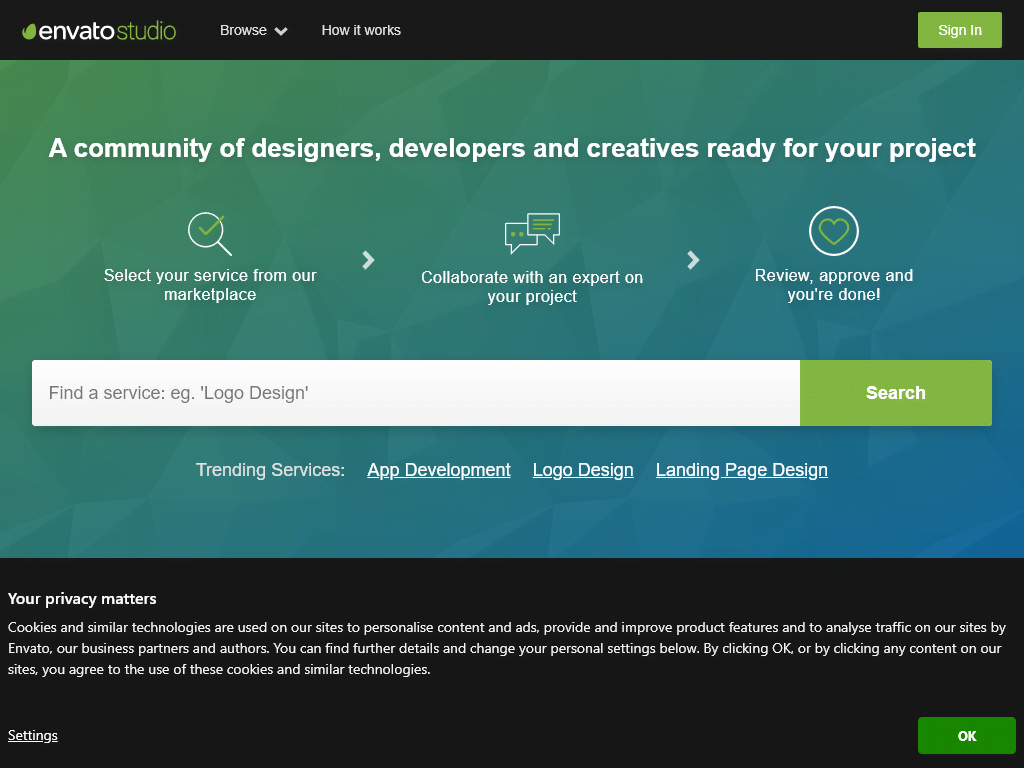Open the Logo Design trending link

pos(583,469)
